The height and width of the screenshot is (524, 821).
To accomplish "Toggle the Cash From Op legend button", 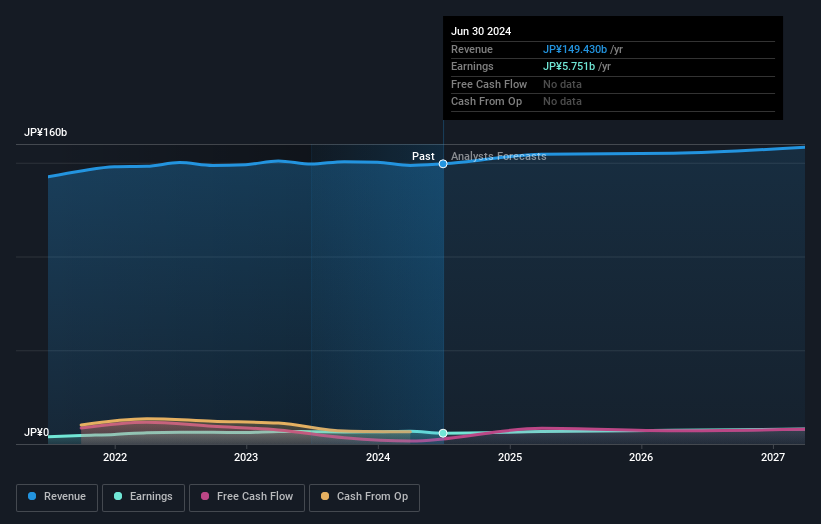I will (364, 497).
